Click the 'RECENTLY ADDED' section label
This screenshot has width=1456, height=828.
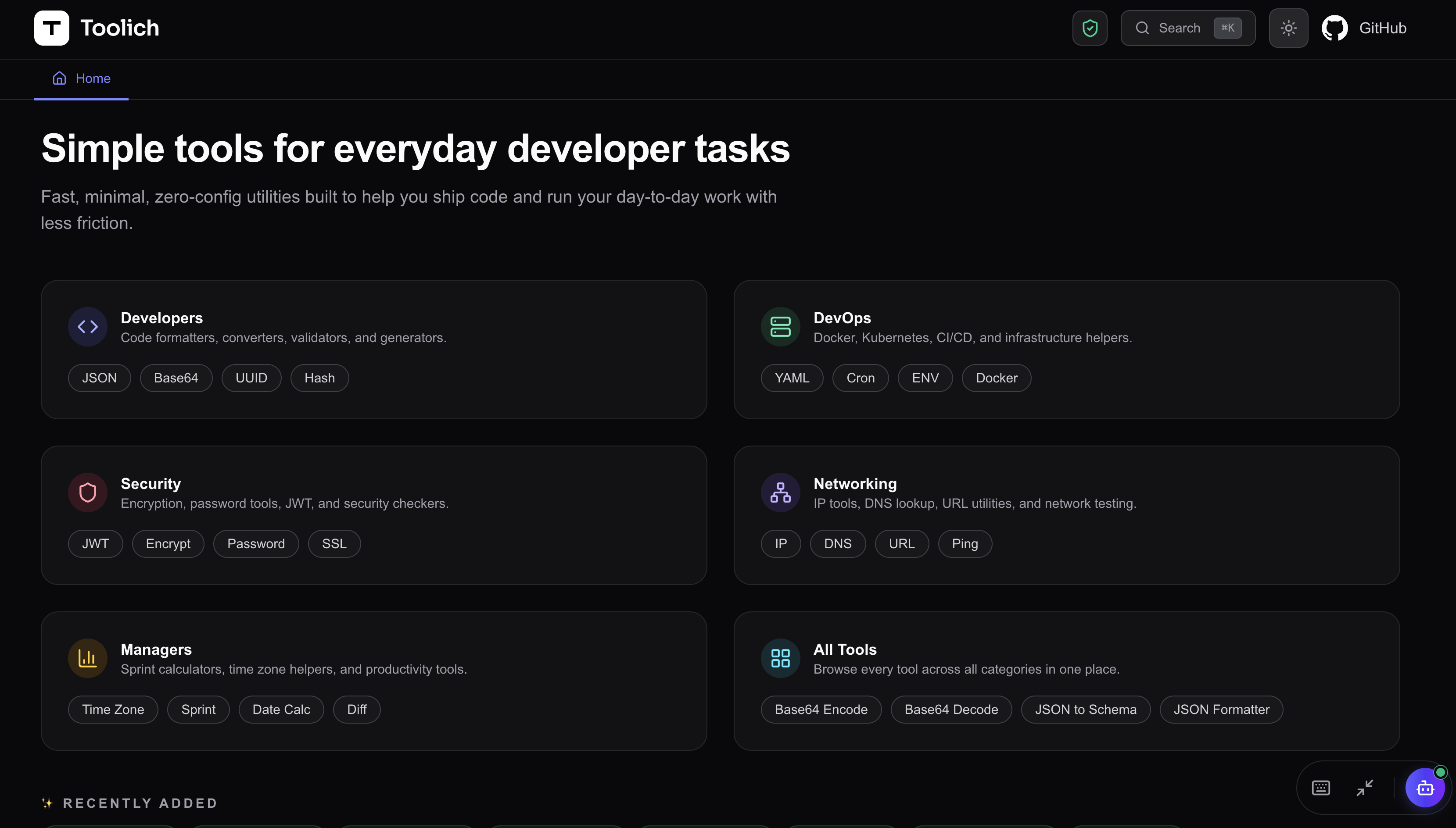coord(140,803)
